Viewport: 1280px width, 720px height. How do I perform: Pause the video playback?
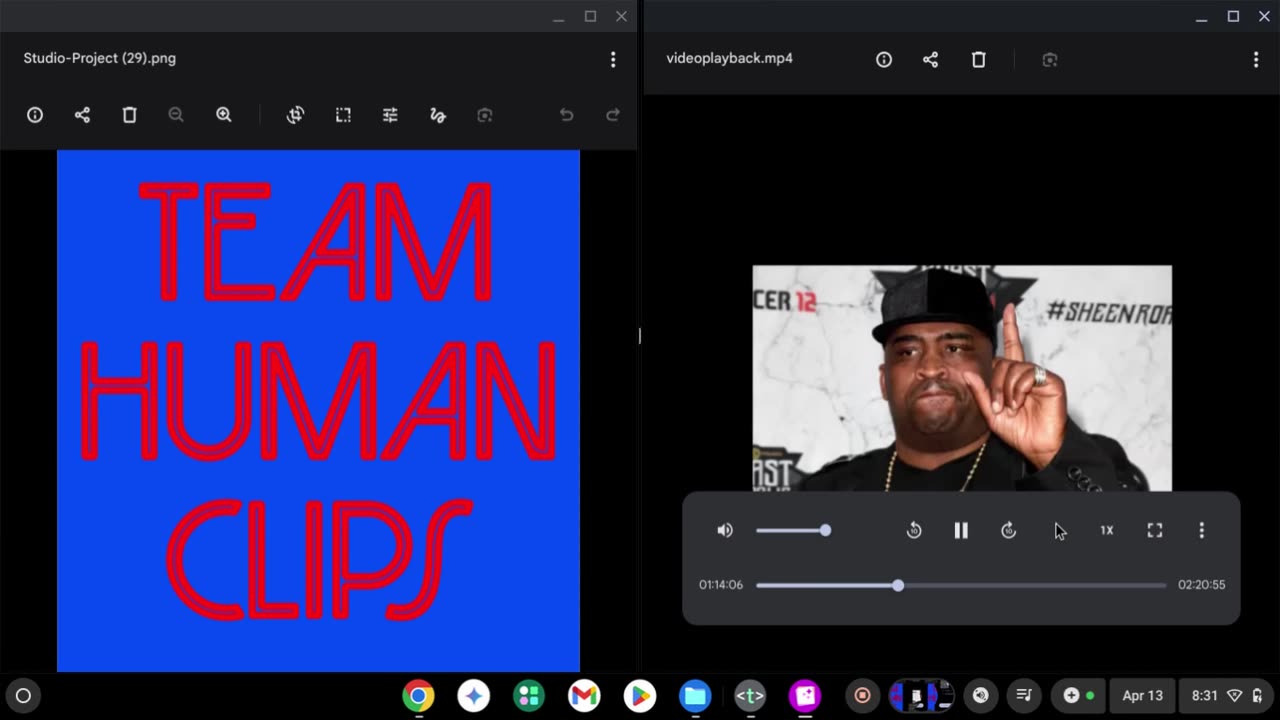point(961,530)
